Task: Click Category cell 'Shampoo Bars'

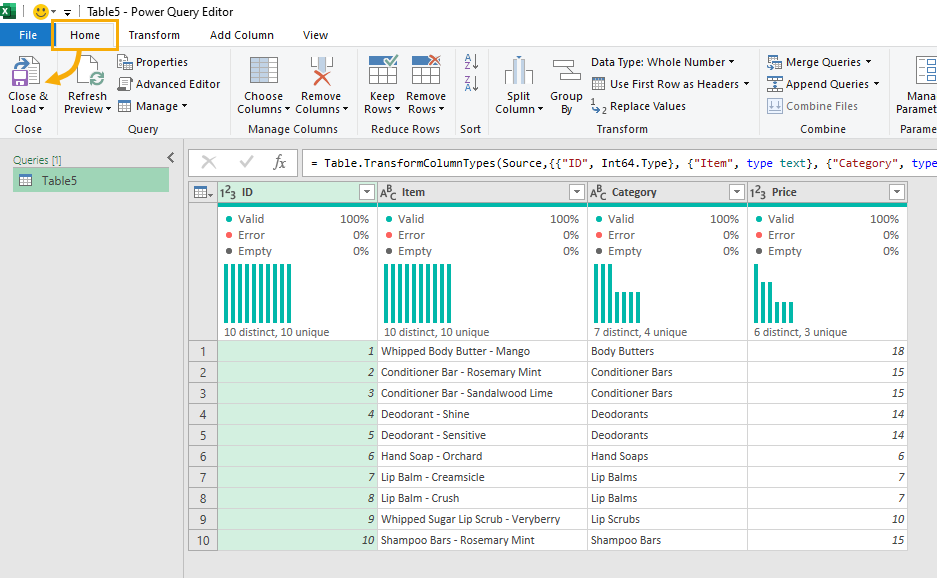Action: 667,540
